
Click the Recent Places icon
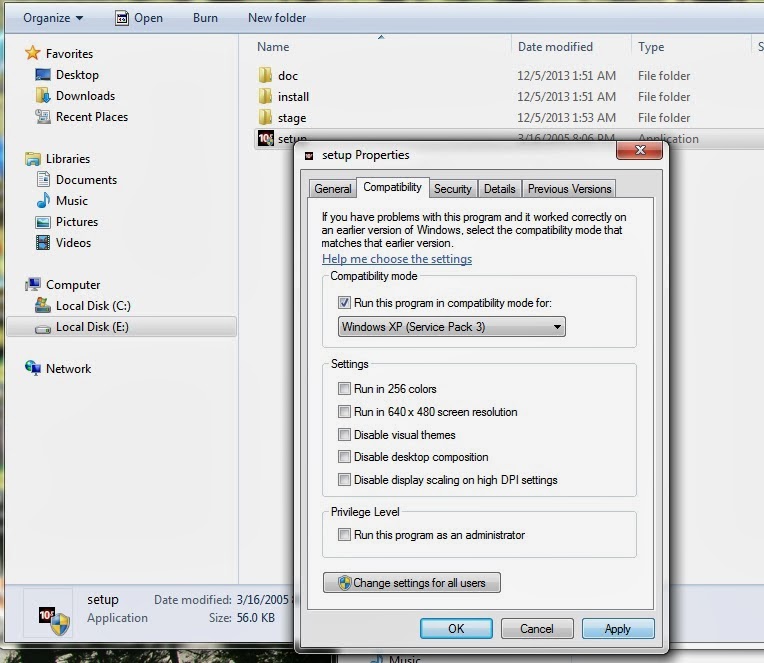(x=43, y=116)
